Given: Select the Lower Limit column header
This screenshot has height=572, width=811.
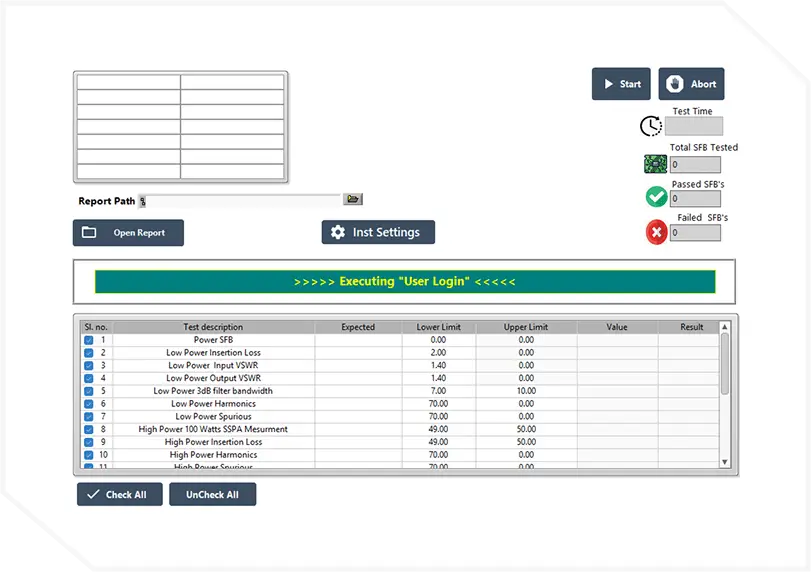Looking at the screenshot, I should 439,327.
